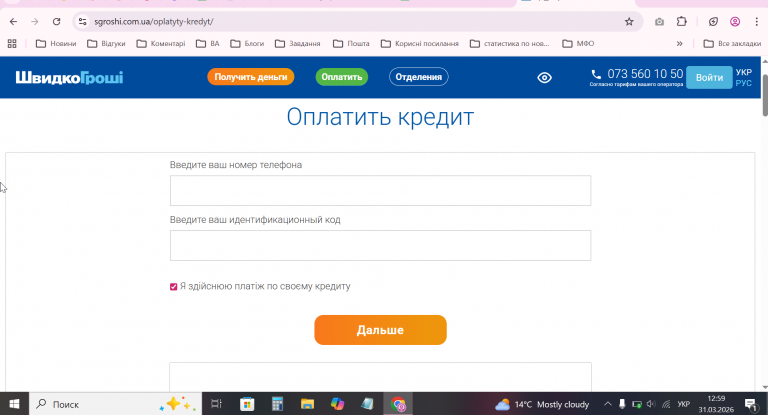The height and width of the screenshot is (415, 768).
Task: Click the orange Дальше button
Action: coord(380,330)
